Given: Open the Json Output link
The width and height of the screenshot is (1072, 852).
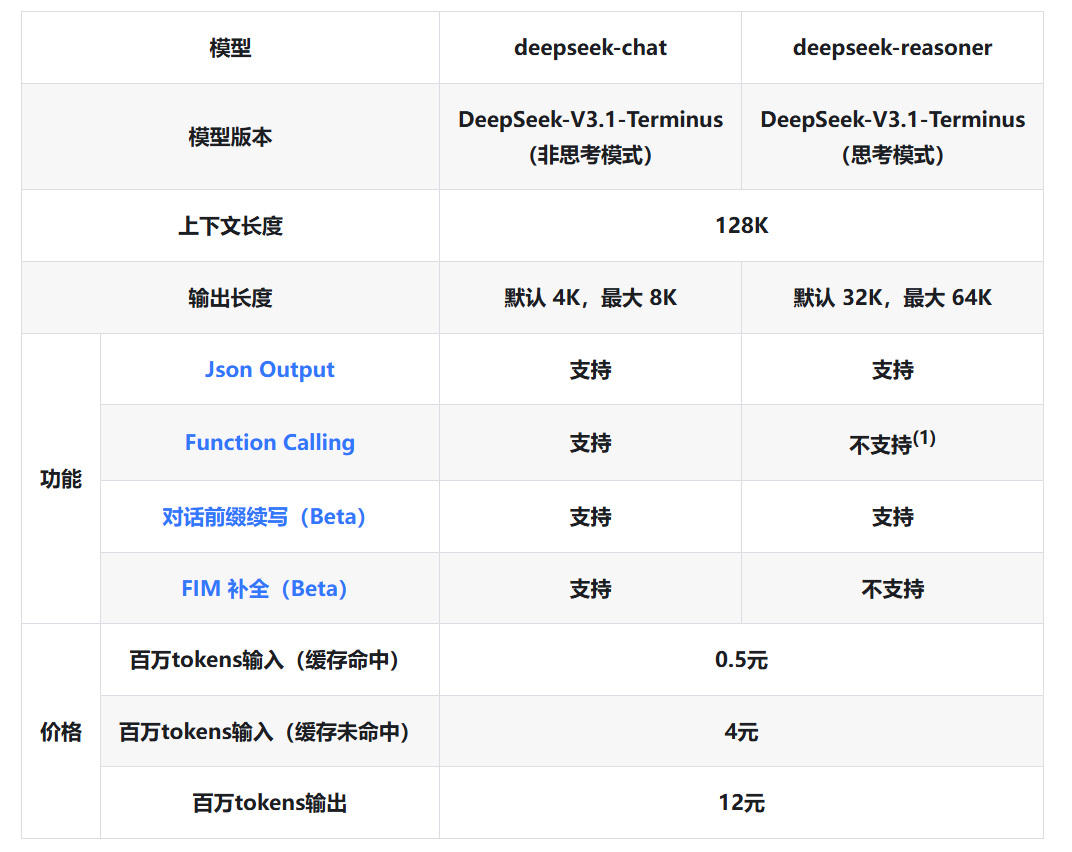Looking at the screenshot, I should (269, 369).
